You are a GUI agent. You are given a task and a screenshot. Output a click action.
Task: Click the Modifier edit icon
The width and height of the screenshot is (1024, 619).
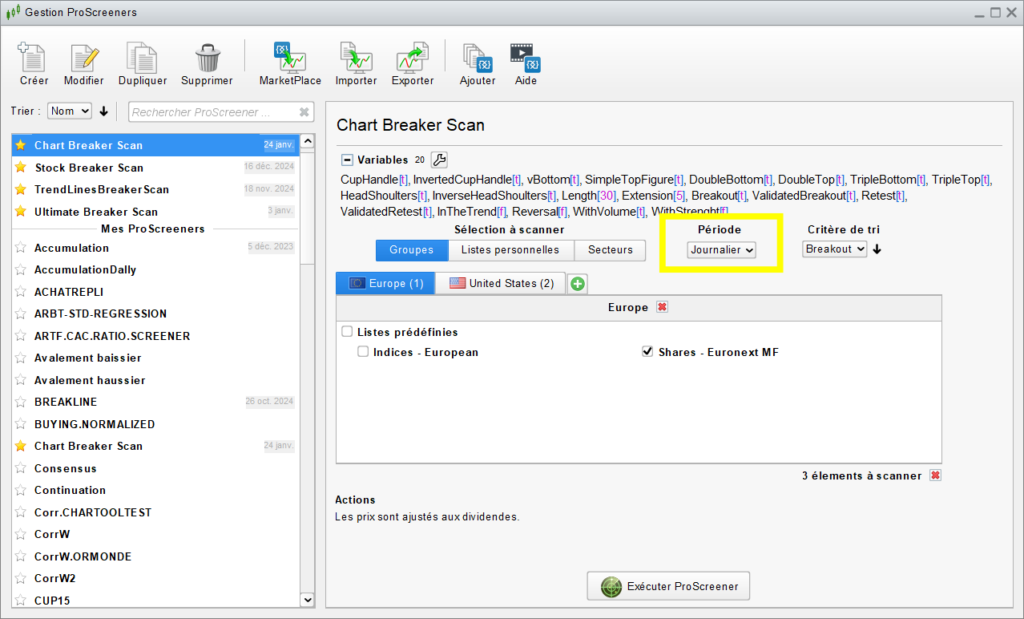[x=84, y=57]
